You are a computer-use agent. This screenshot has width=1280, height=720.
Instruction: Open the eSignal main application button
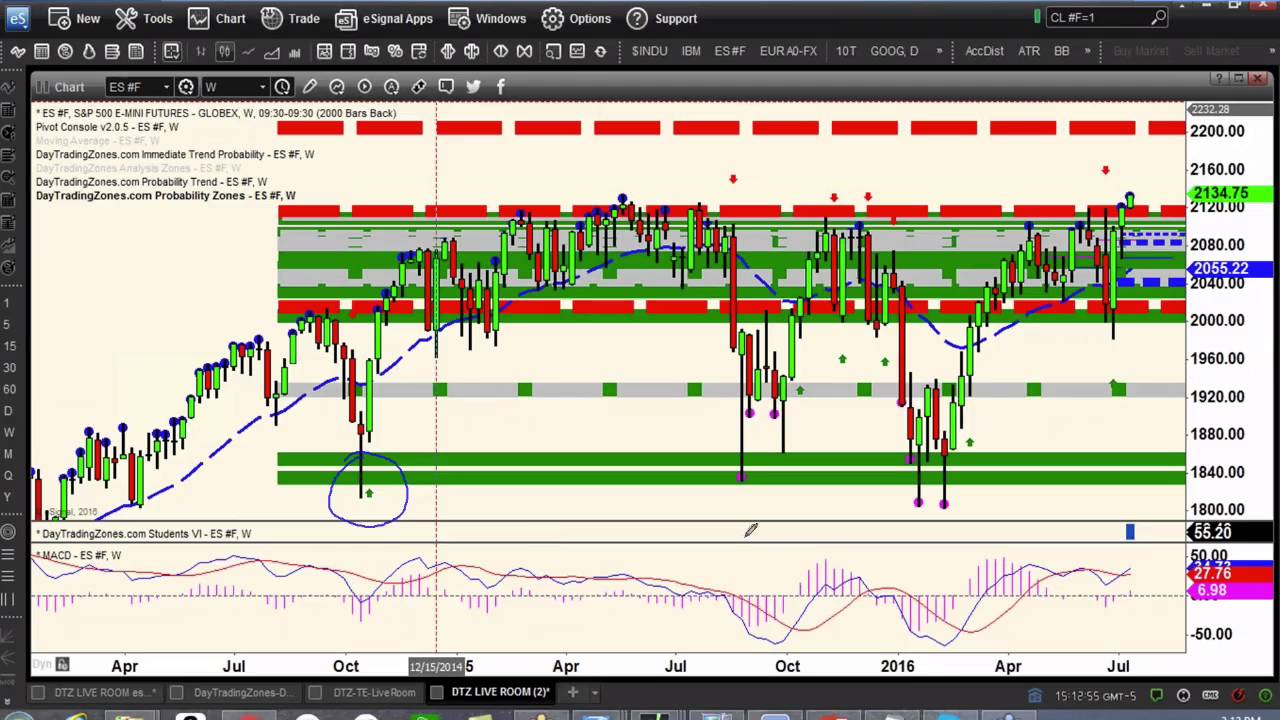[x=19, y=18]
